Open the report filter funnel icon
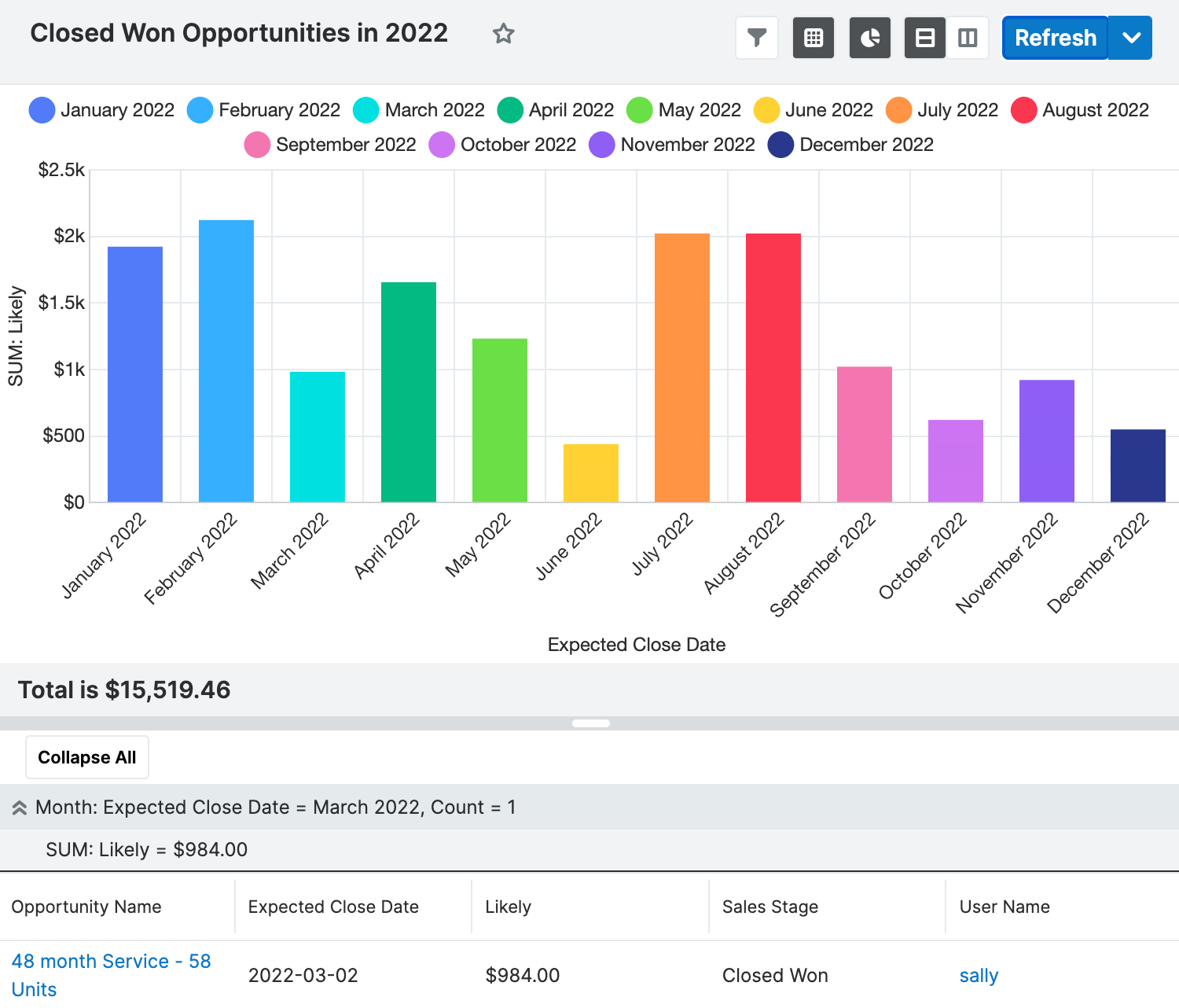 coord(756,38)
